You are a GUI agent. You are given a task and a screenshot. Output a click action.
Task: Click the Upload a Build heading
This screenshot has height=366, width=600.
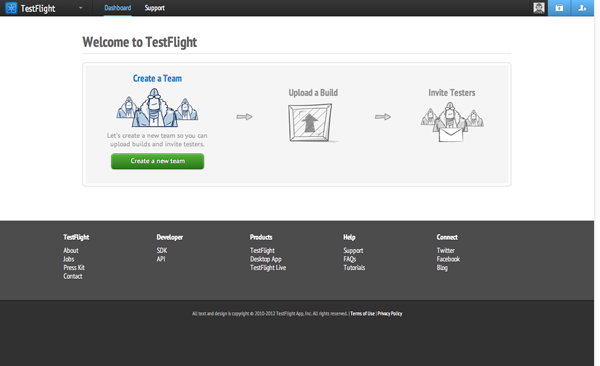313,93
